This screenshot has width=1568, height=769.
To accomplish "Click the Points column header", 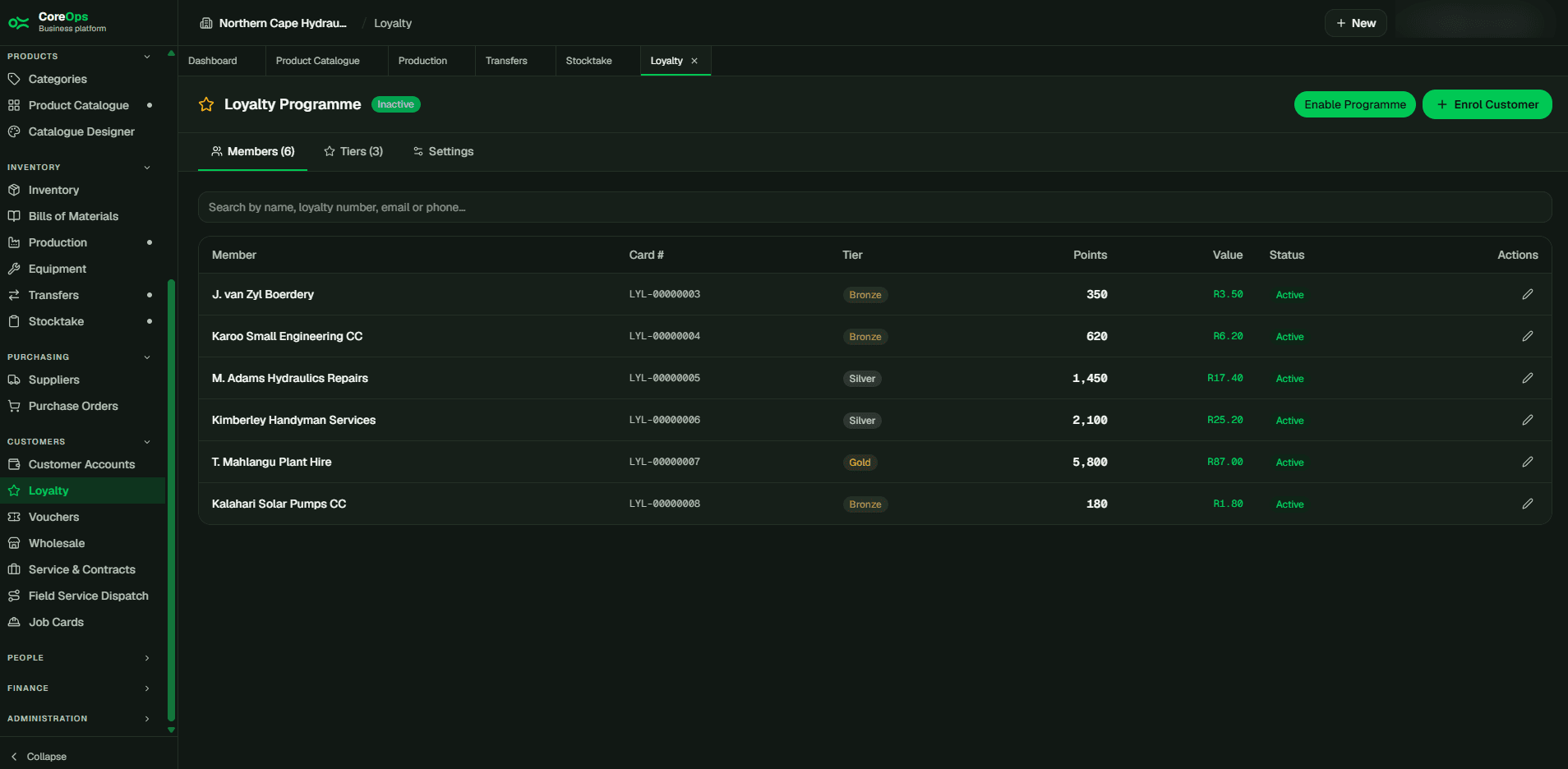I will coord(1091,255).
